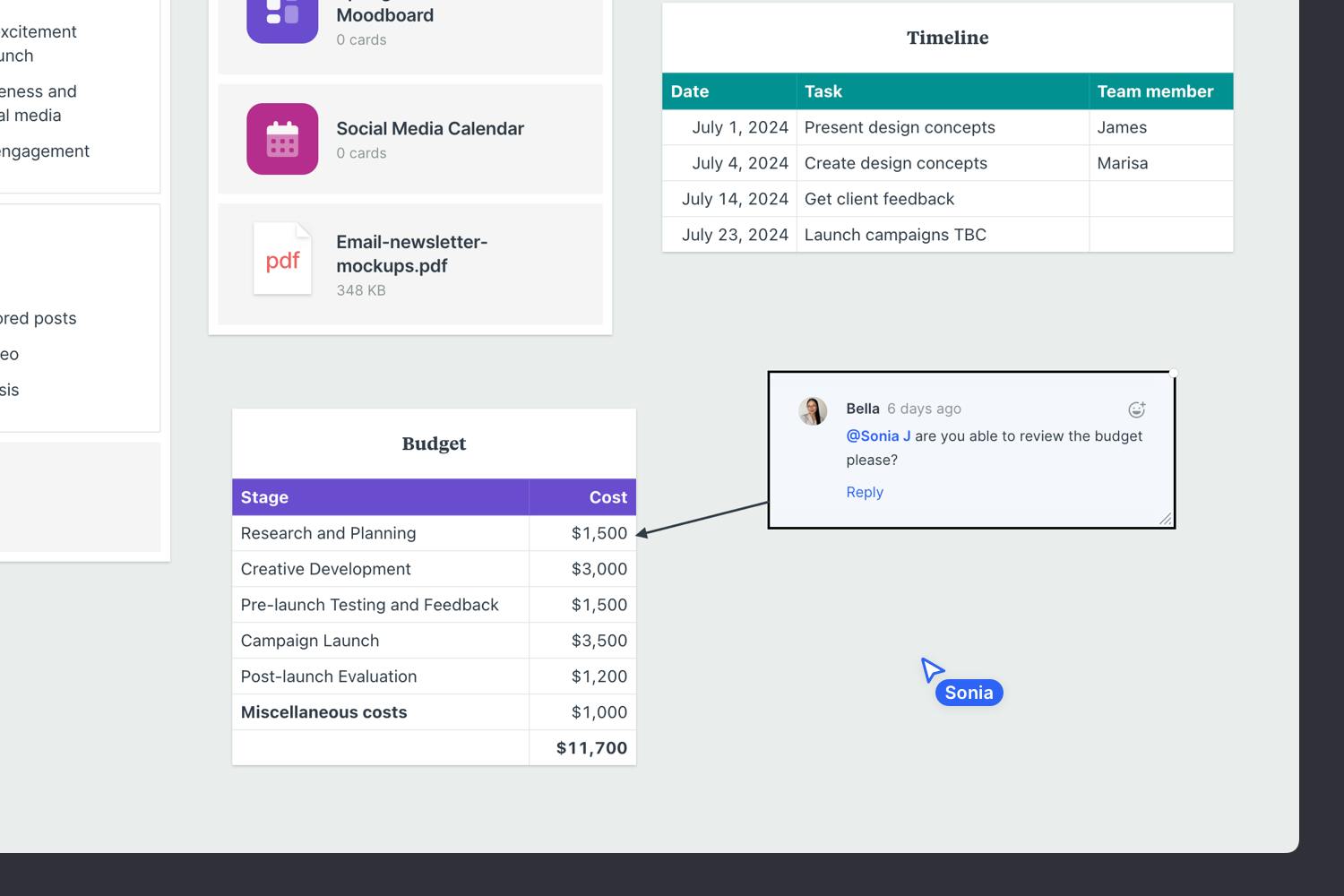Screen dimensions: 1344x896
Task: Select the Budget table title
Action: 434,444
